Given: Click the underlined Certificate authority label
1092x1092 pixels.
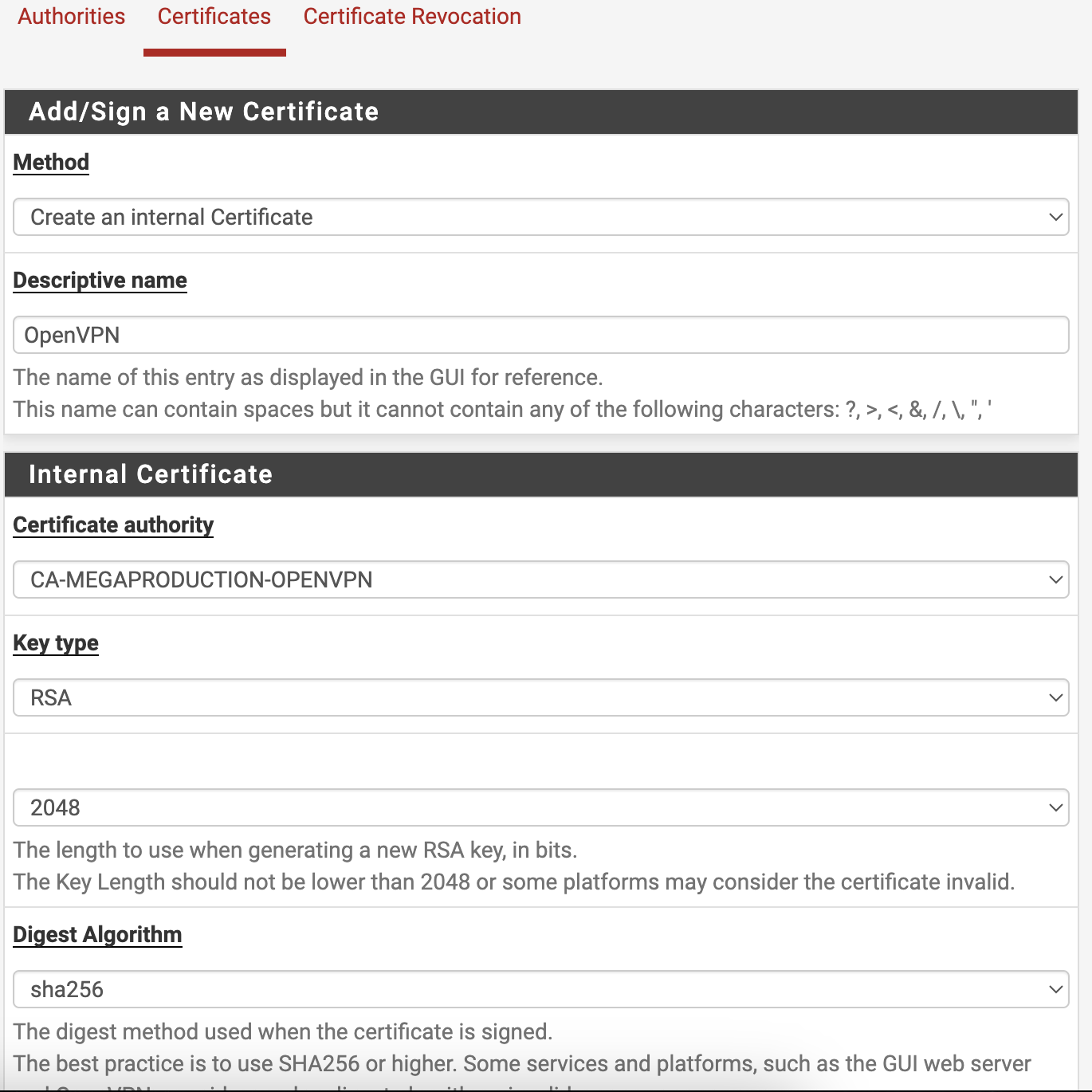Looking at the screenshot, I should (x=113, y=524).
